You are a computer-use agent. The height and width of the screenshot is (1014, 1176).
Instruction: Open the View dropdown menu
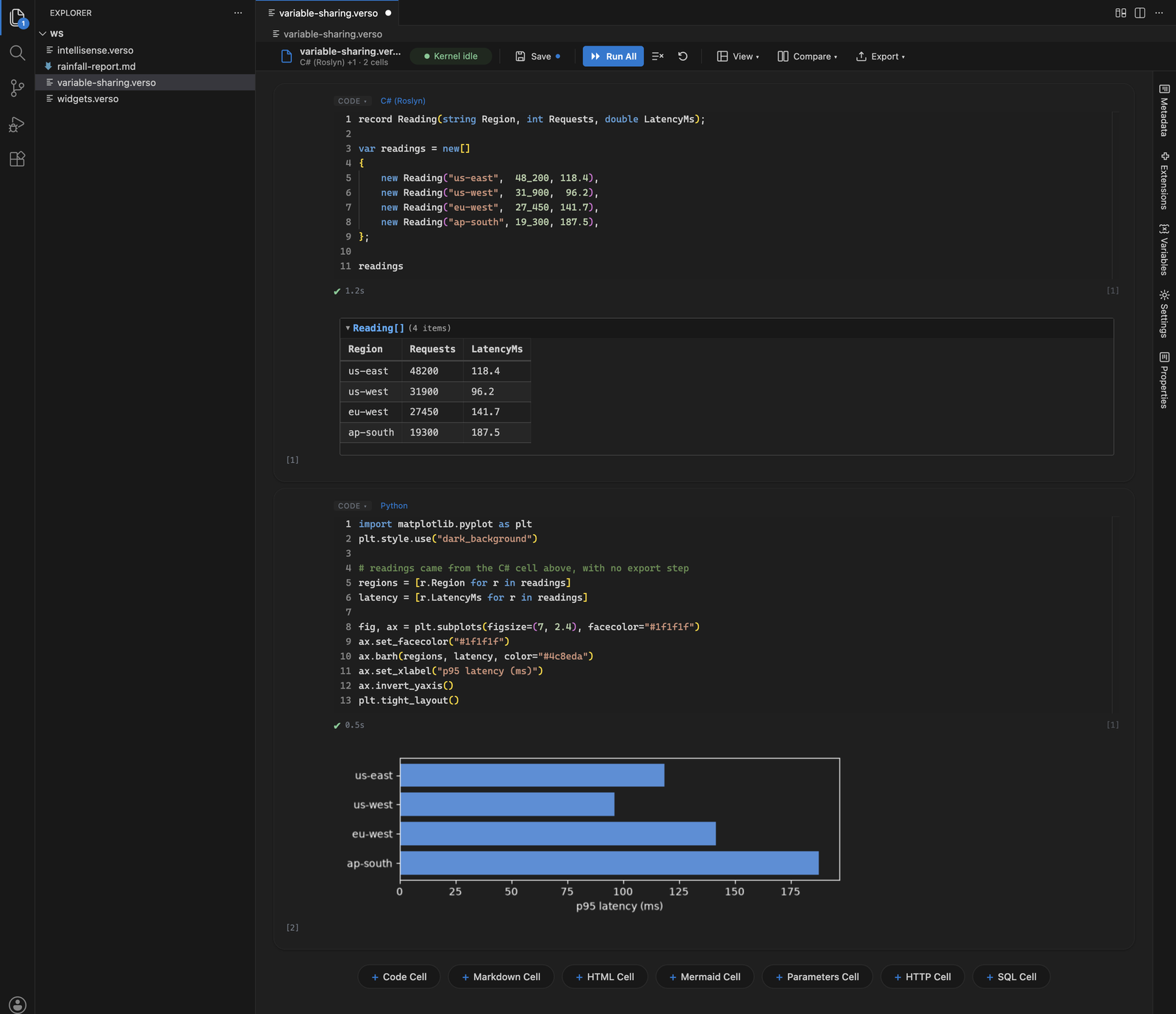tap(738, 57)
